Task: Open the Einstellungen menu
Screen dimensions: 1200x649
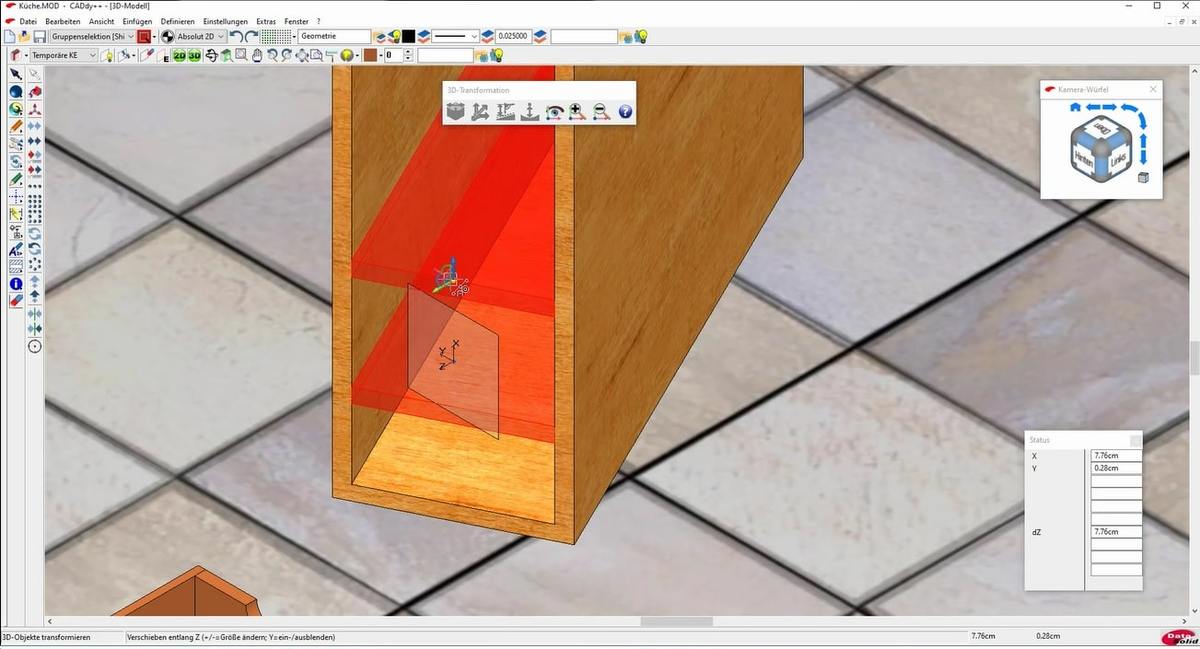Action: click(x=225, y=21)
